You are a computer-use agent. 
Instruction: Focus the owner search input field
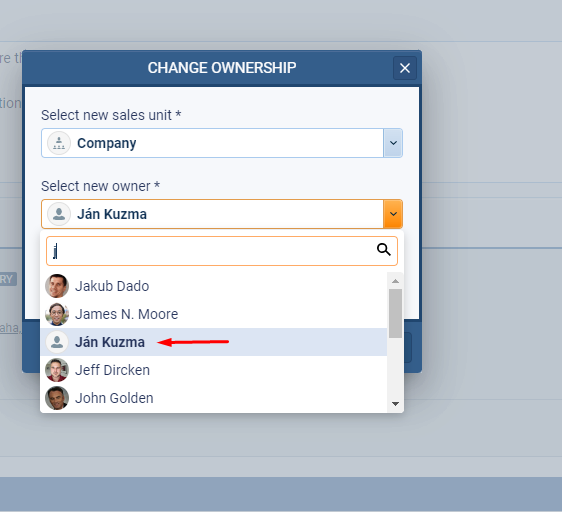[x=222, y=251]
